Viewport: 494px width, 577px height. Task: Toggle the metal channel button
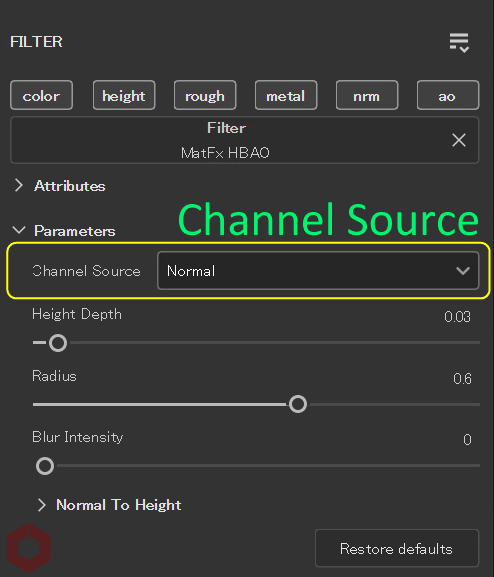(286, 95)
